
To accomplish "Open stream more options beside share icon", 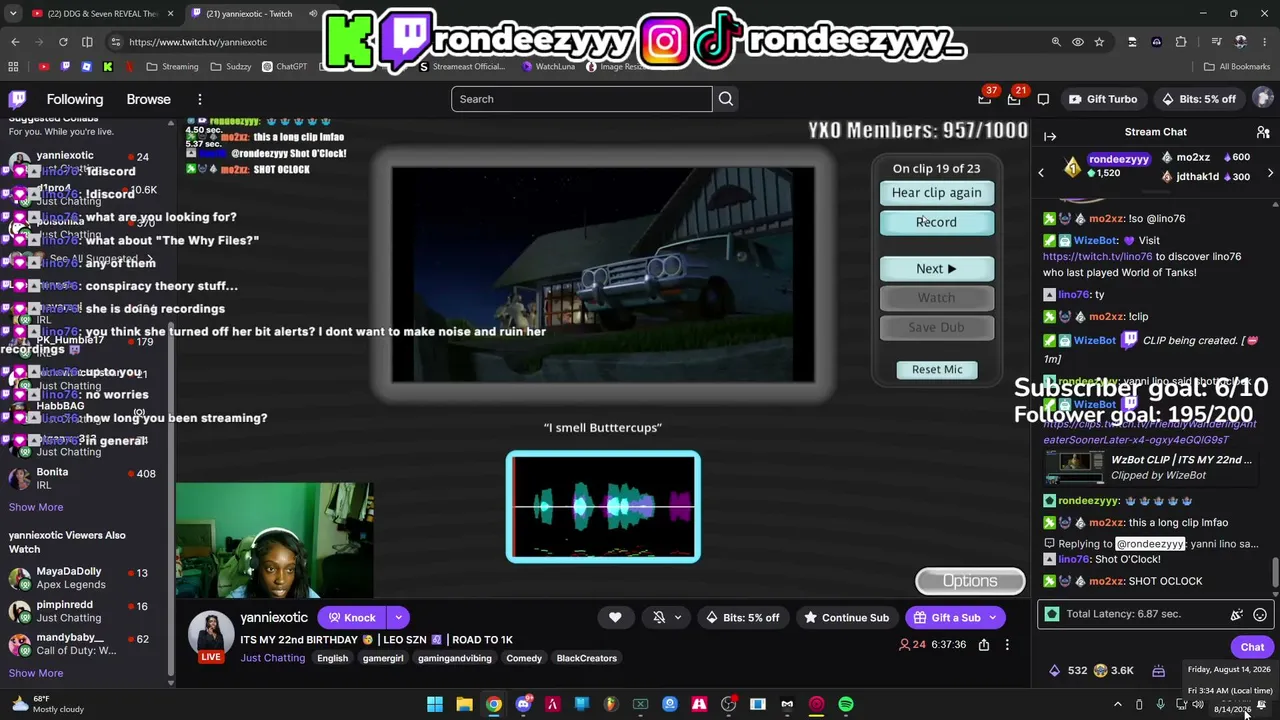I will pyautogui.click(x=1007, y=645).
